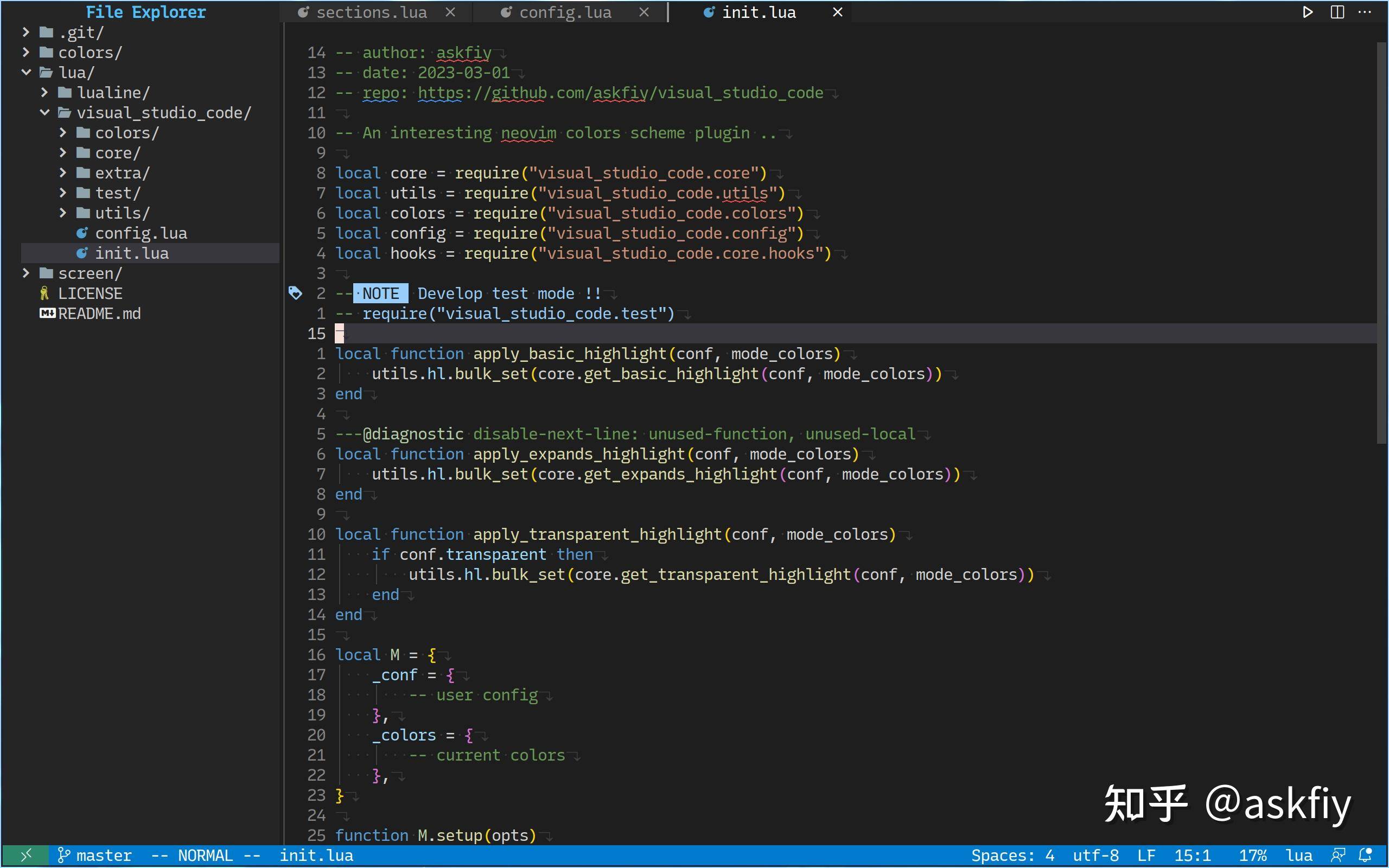This screenshot has width=1389, height=868.
Task: Expand the core folder chevron
Action: click(x=63, y=152)
